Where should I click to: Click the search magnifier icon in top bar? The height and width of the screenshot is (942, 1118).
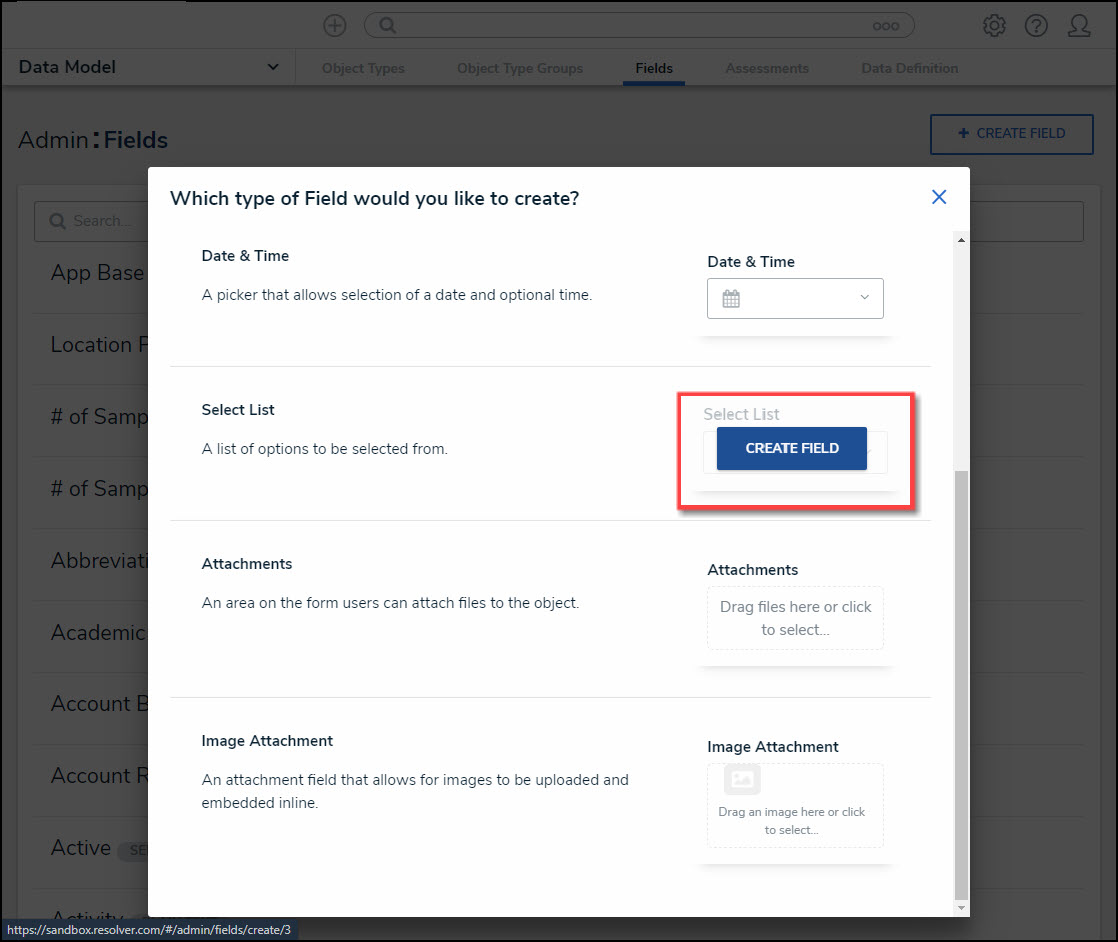tap(387, 26)
